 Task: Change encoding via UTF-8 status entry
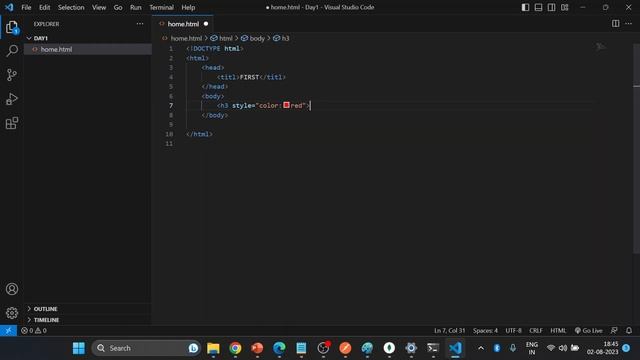pyautogui.click(x=513, y=331)
